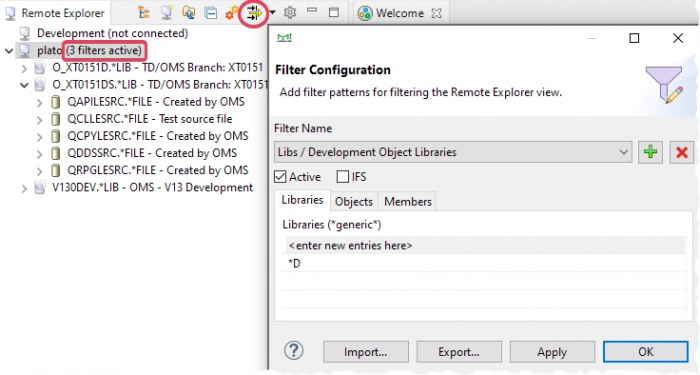Switch to the Members tab
This screenshot has height=375, width=700.
coord(408,202)
